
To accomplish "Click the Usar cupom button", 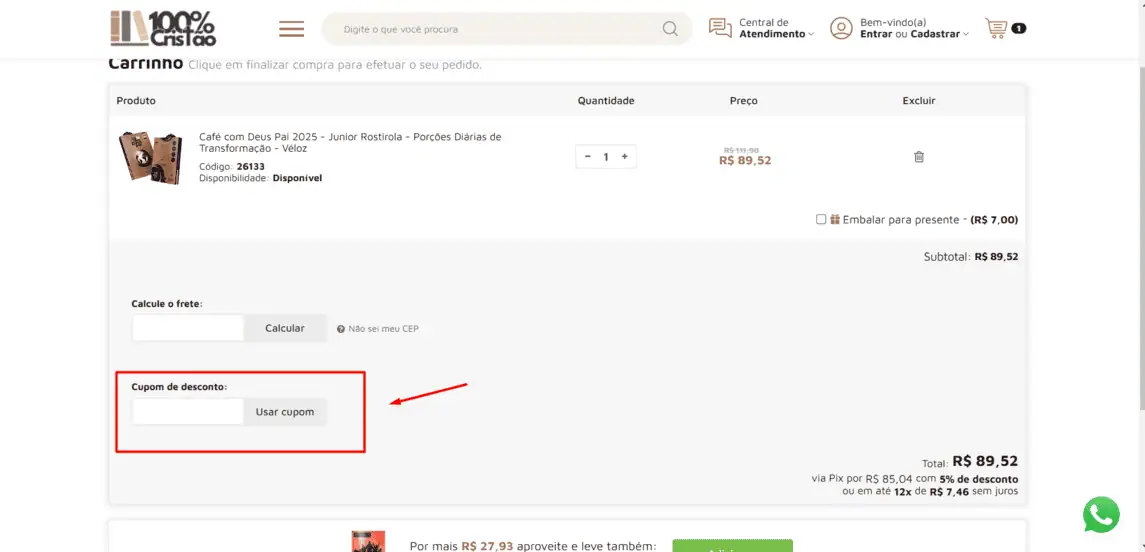I will (285, 412).
